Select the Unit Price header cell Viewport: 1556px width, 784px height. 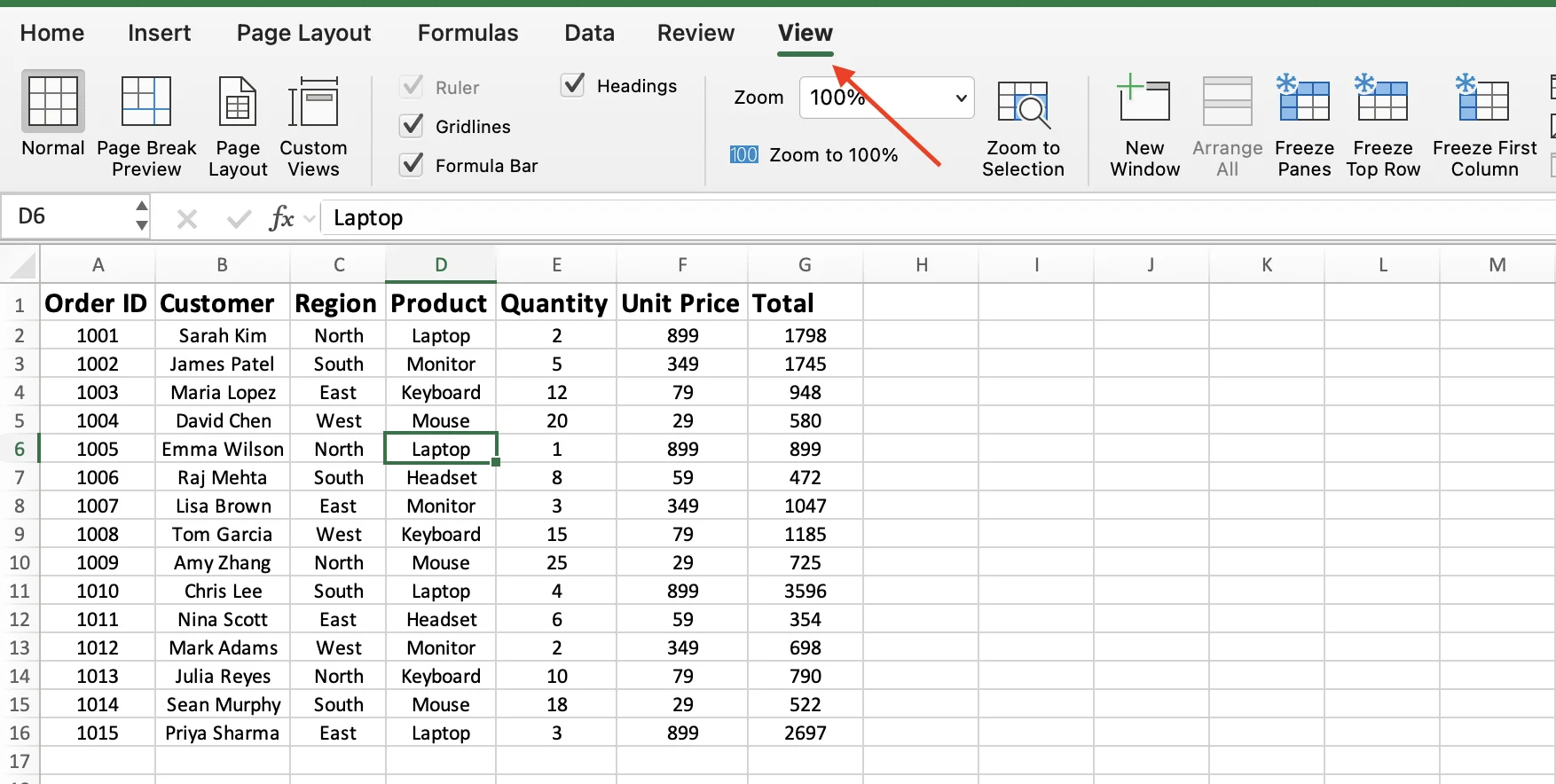(682, 303)
